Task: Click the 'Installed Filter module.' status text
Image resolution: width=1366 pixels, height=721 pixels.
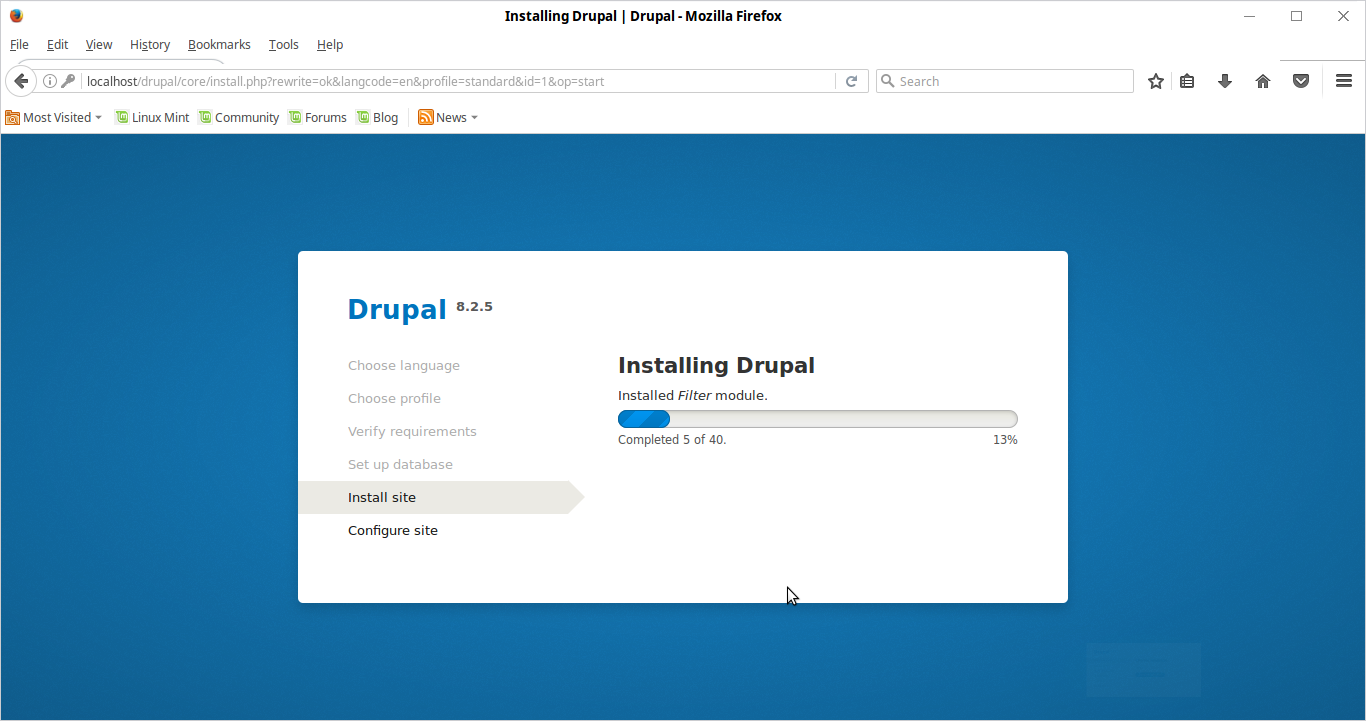Action: pos(693,395)
